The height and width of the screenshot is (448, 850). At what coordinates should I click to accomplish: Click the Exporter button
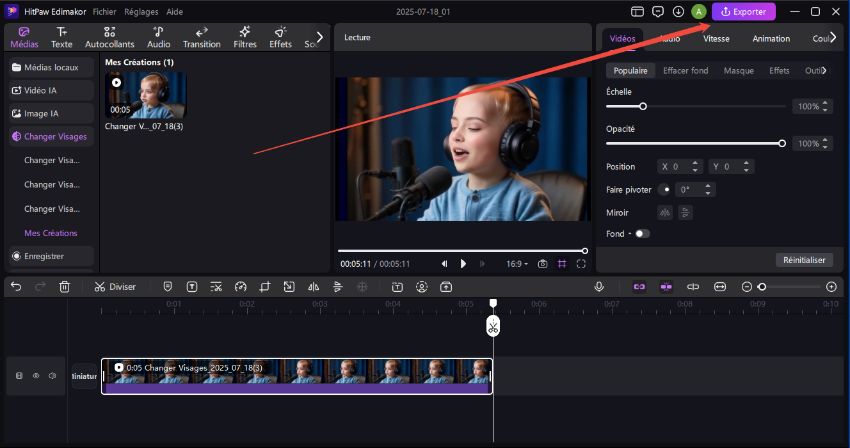(x=744, y=11)
